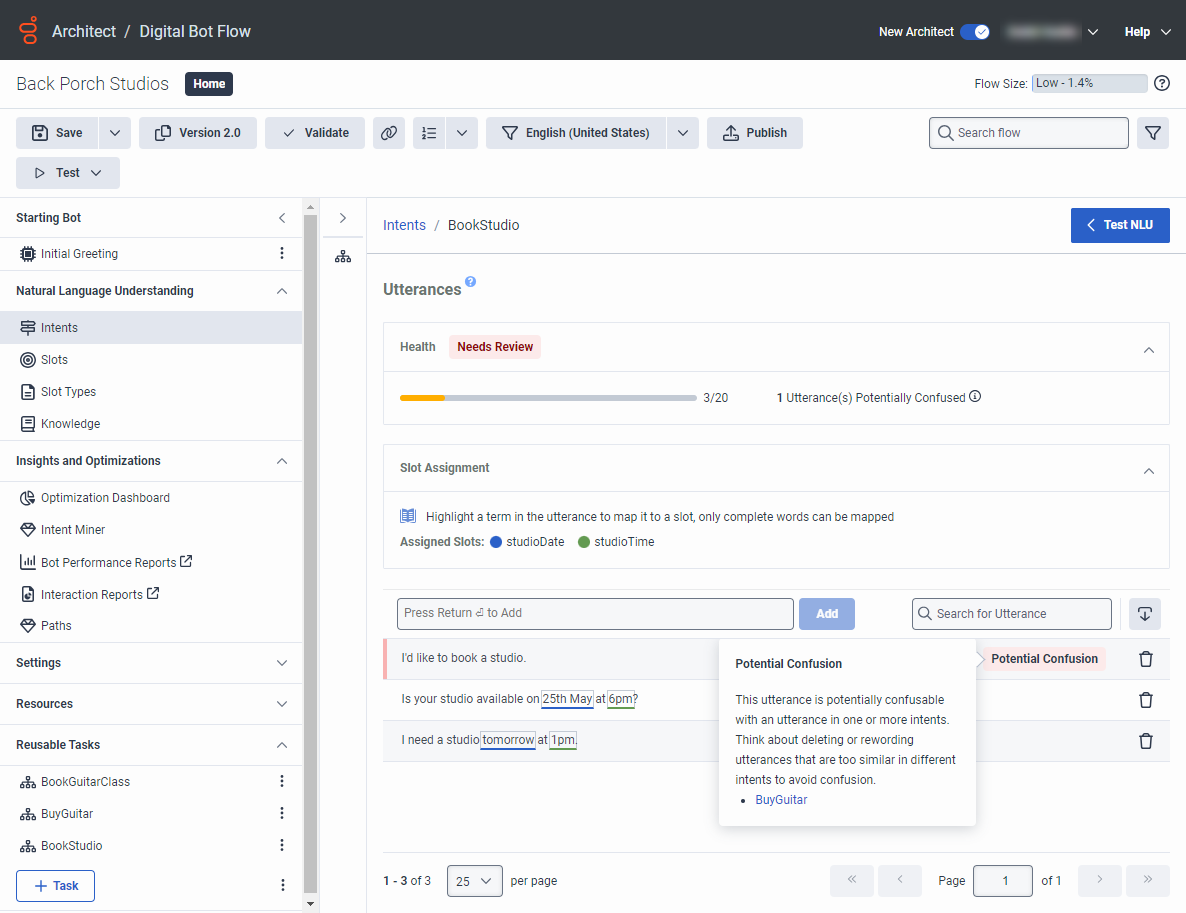Click the Utterances help question mark
The width and height of the screenshot is (1186, 913).
[x=470, y=281]
